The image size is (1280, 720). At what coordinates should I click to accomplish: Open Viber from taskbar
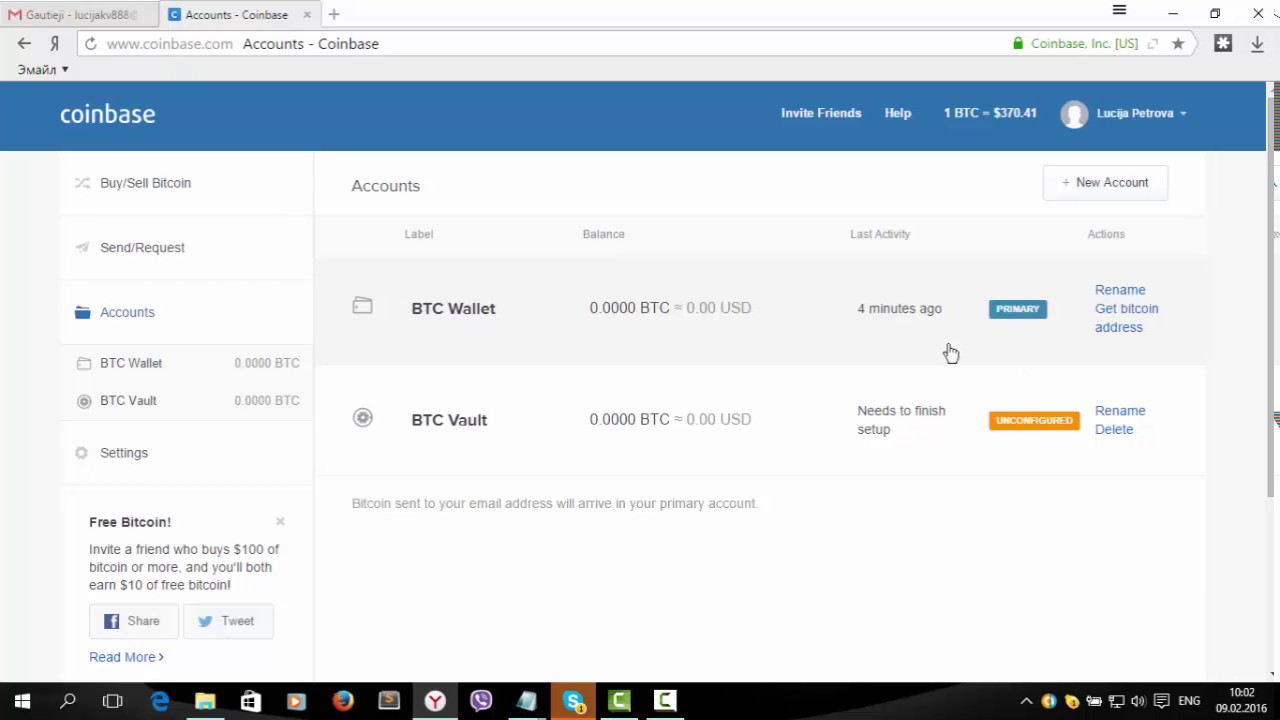tap(481, 701)
